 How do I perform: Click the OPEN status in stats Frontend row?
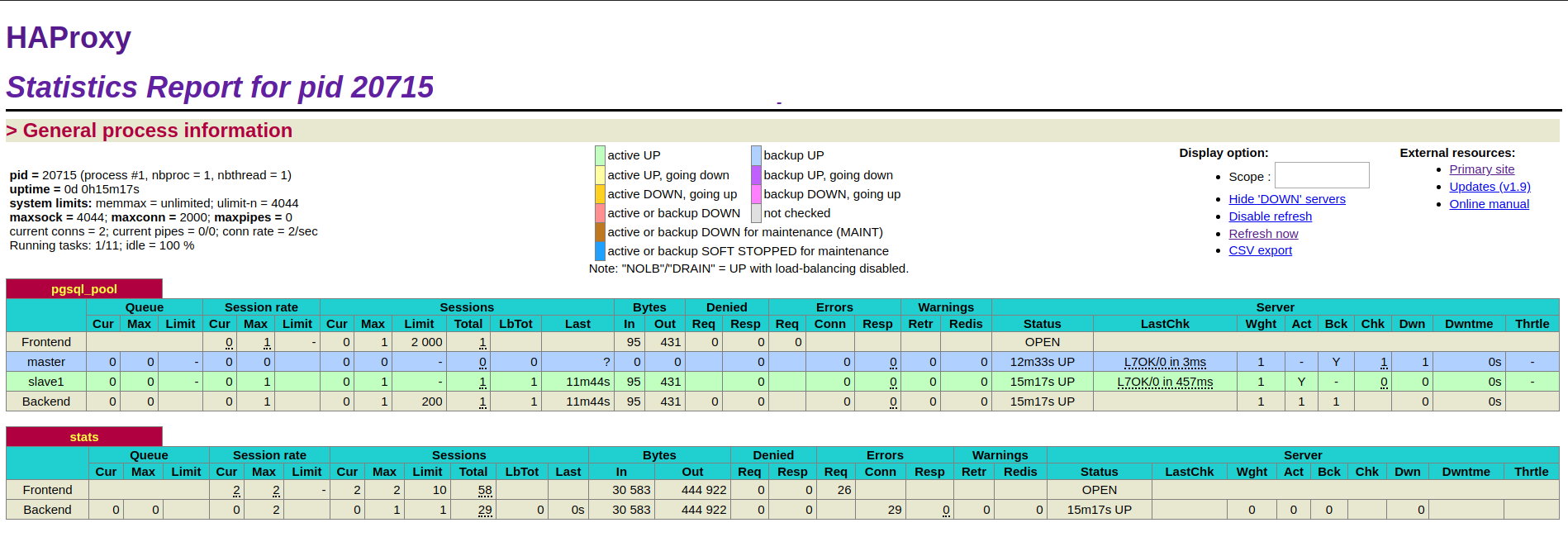pyautogui.click(x=1100, y=490)
